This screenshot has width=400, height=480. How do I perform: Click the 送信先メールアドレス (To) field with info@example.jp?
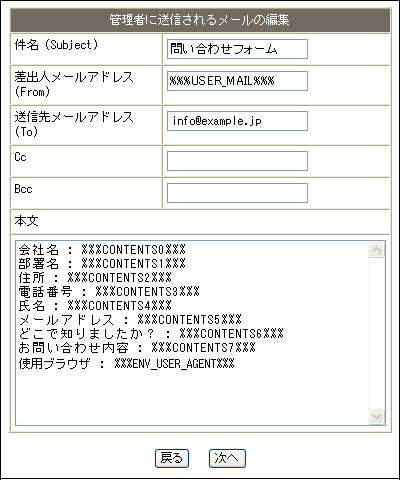point(237,121)
